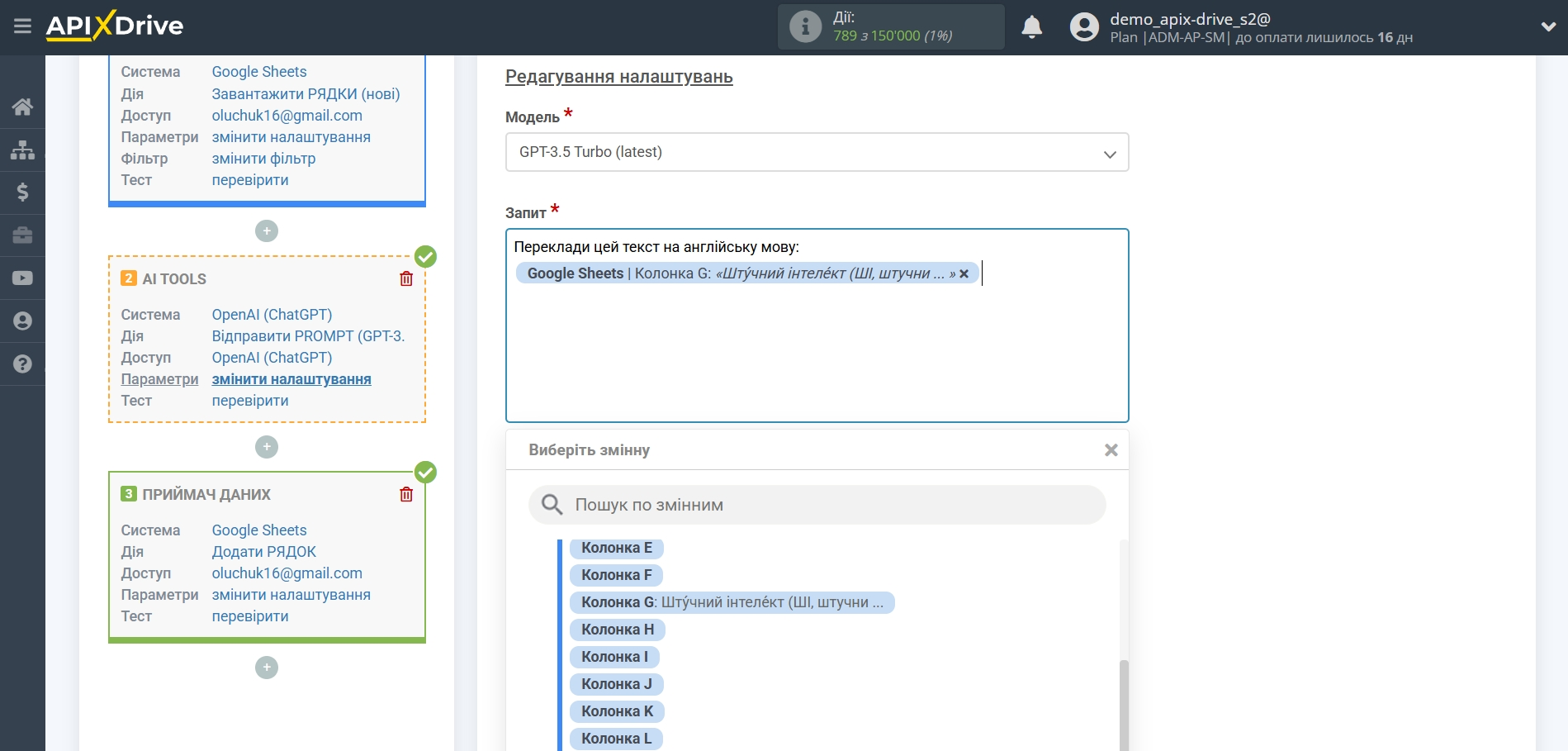The image size is (1568, 751).
Task: Click the ПРИЙМАЧ ДАНИХ block title
Action: click(x=206, y=495)
